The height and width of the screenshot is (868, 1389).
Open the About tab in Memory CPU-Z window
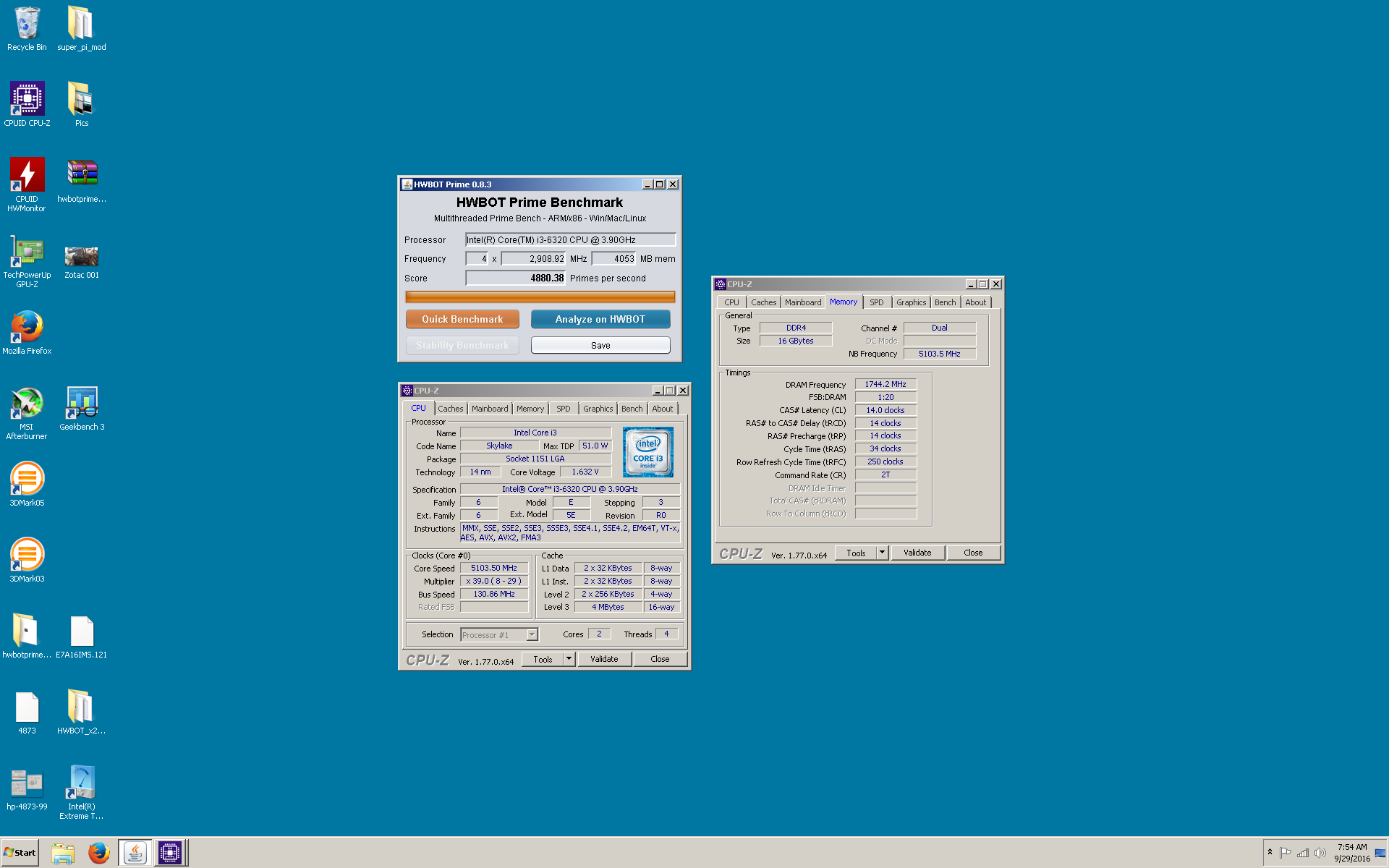pyautogui.click(x=975, y=302)
